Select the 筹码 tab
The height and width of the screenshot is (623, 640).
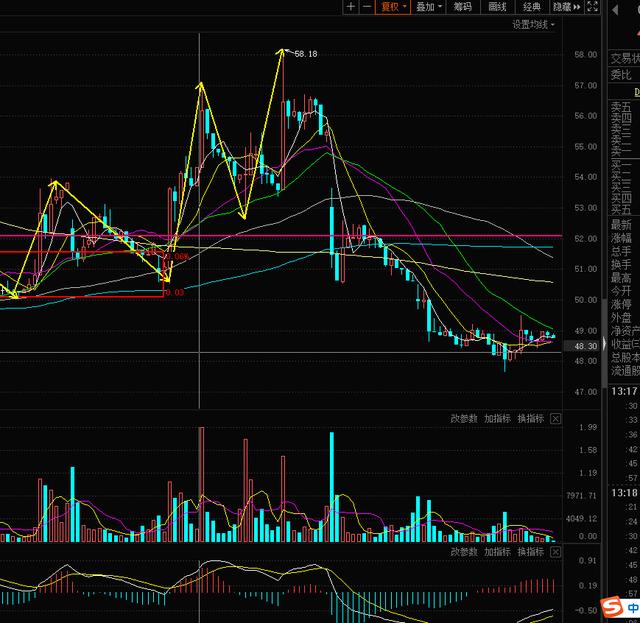click(462, 7)
